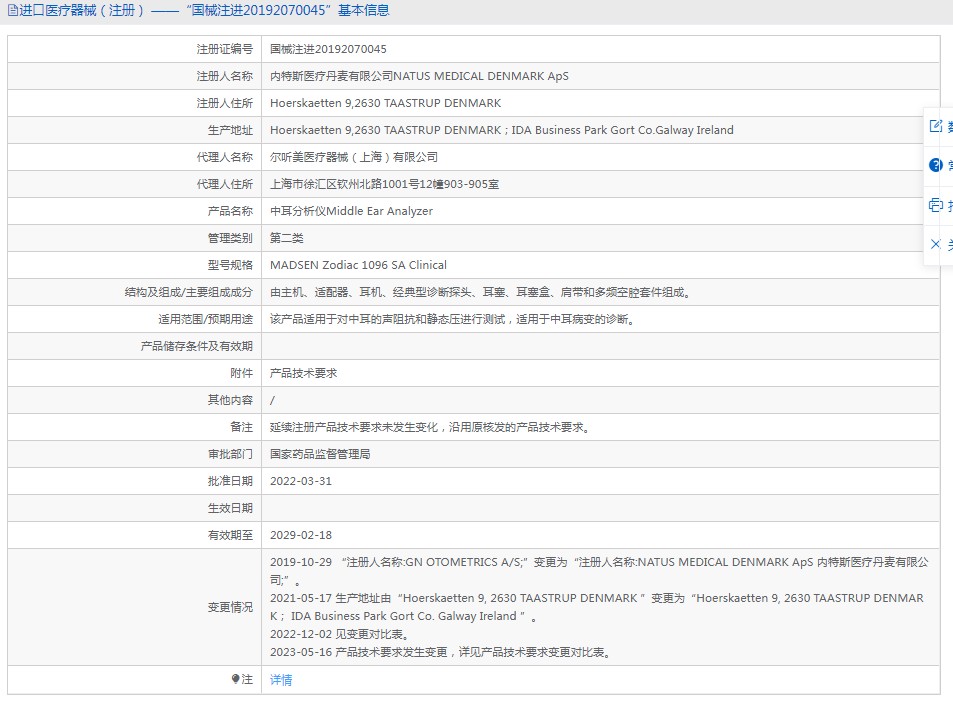Click the edit/correction icon in the side panel
Image resolution: width=953 pixels, height=703 pixels.
pos(936,126)
